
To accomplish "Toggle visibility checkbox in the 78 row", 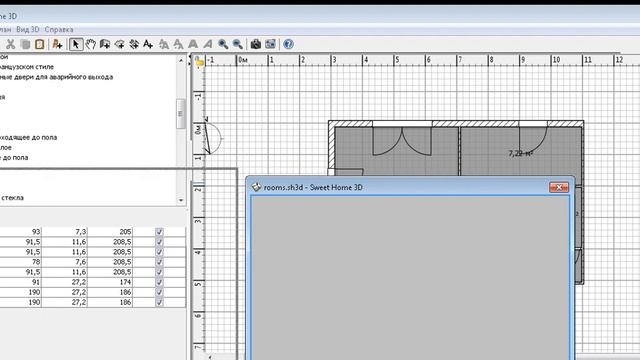I will point(159,262).
